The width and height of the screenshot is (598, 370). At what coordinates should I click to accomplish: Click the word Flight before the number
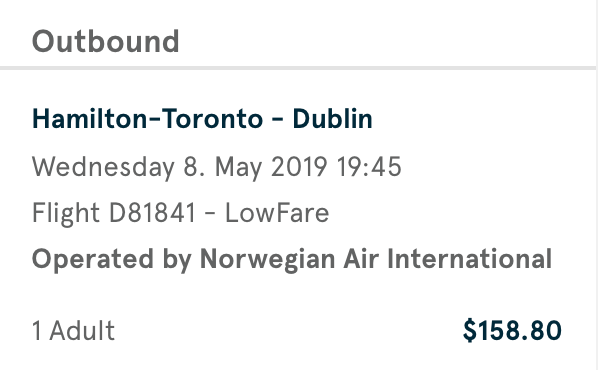(x=66, y=213)
